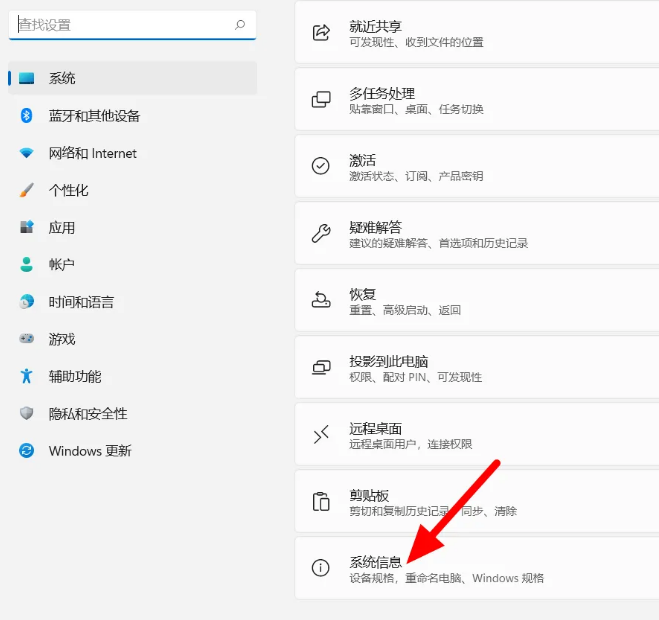The width and height of the screenshot is (659, 620).
Task: Click the Bluetooth icon in the sidebar
Action: [x=27, y=116]
